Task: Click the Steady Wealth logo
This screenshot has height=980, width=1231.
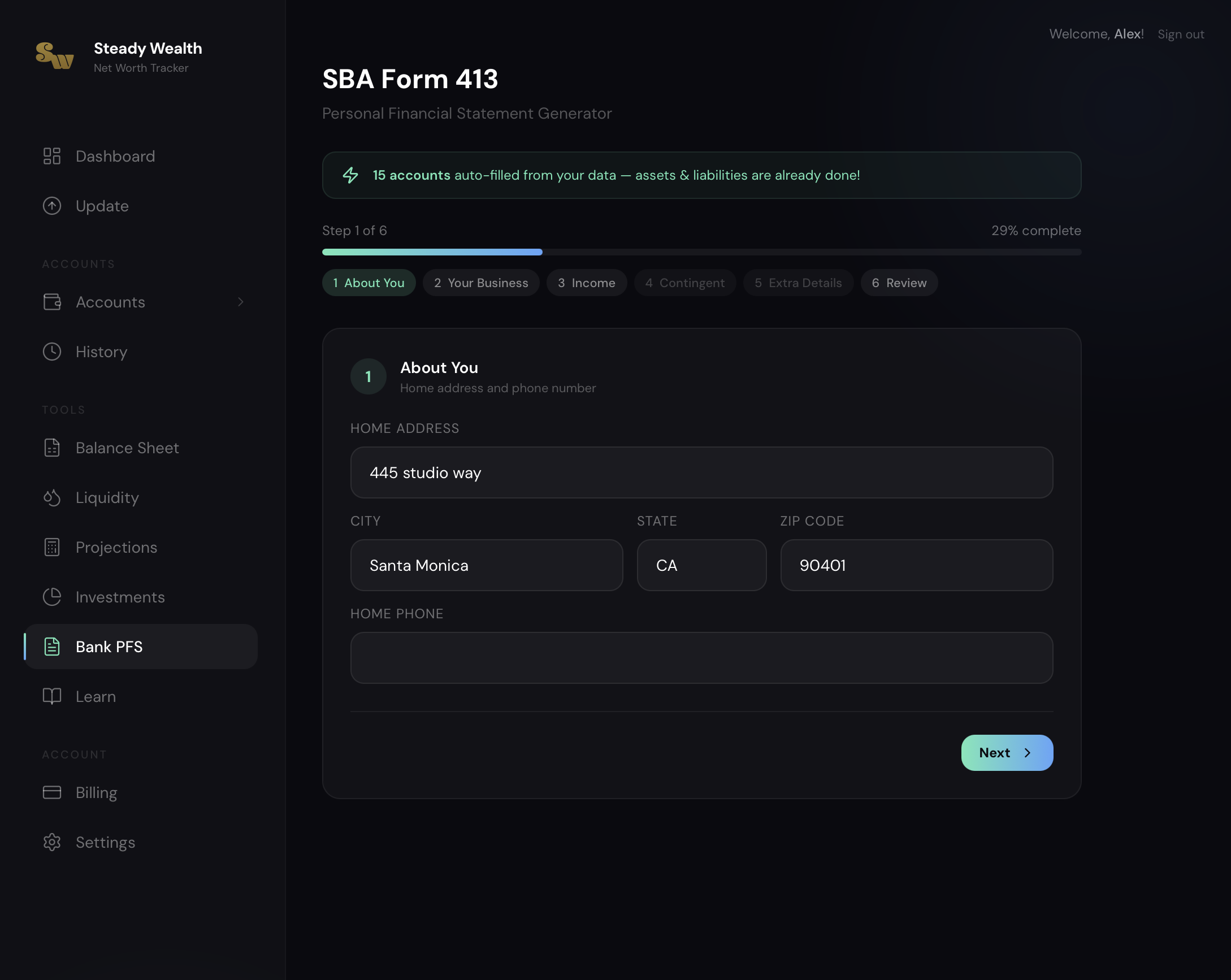Action: point(55,57)
